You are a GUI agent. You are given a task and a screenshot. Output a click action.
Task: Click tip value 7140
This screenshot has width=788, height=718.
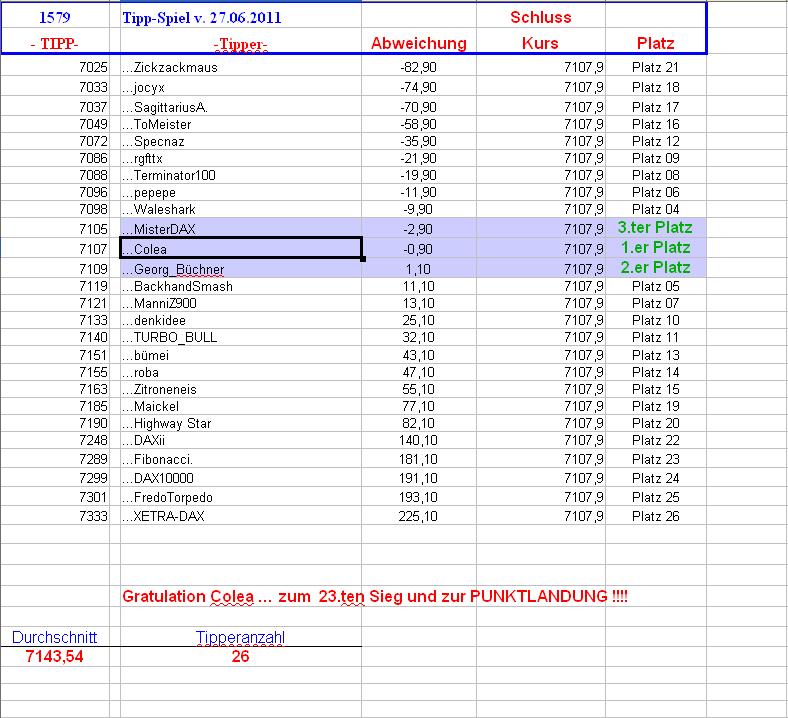93,338
